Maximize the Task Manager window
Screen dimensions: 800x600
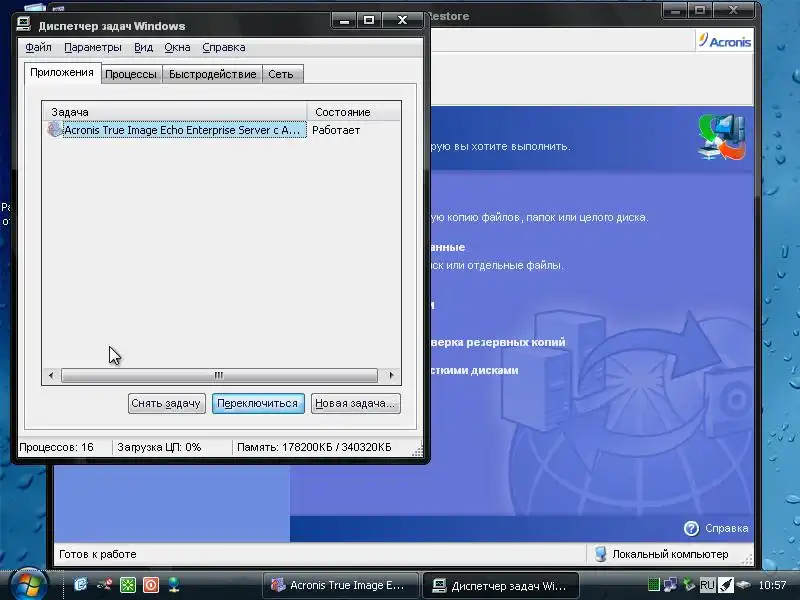point(369,20)
